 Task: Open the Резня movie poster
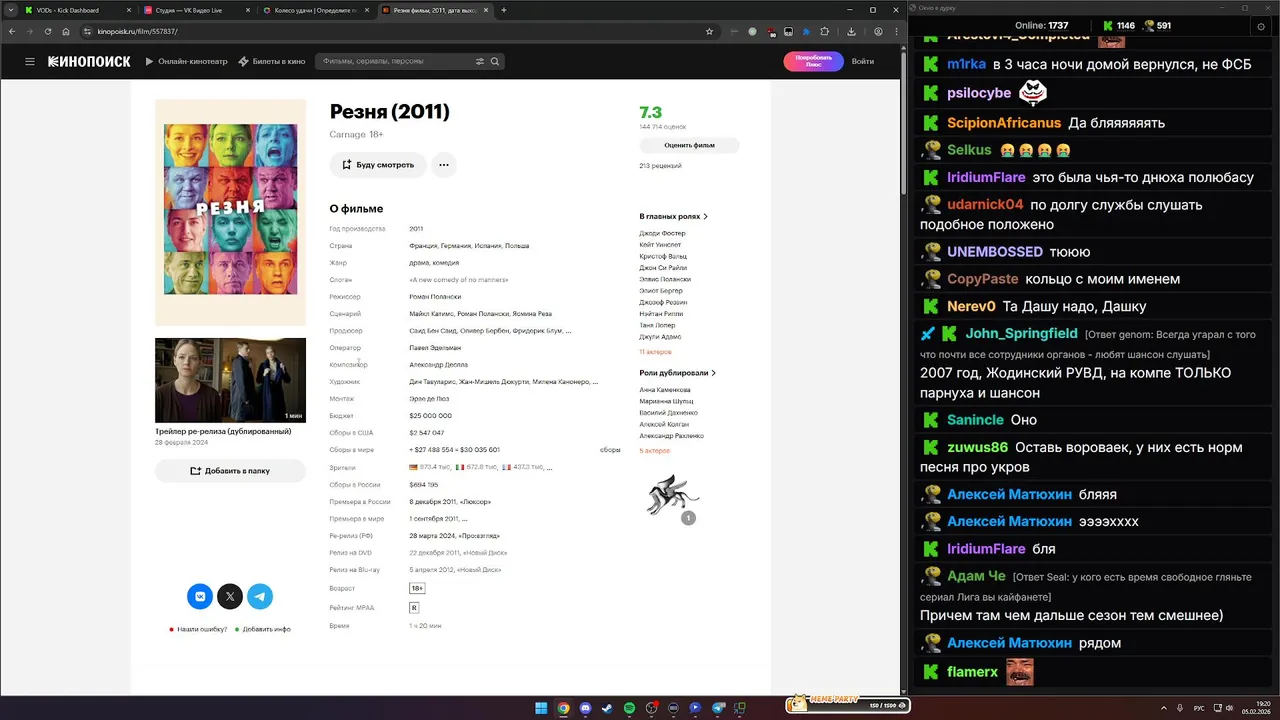(x=230, y=211)
